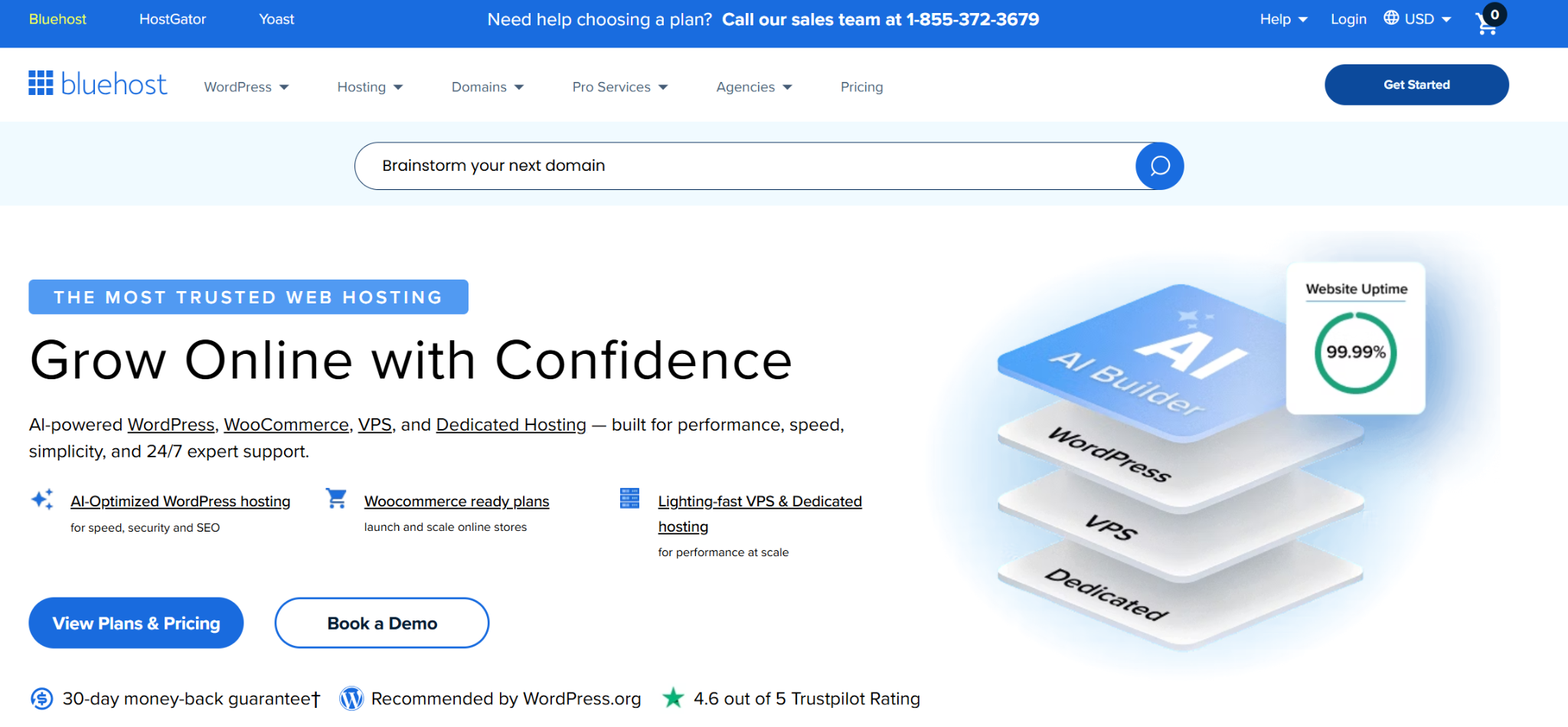Screen dimensions: 1568x727
Task: Click 'Grow Online with Confidence' headline
Action: click(410, 360)
